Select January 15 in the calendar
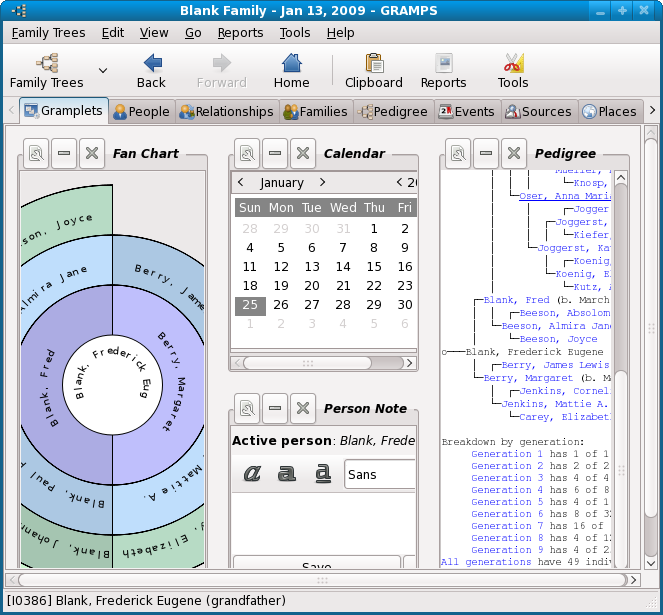This screenshot has height=615, width=663. (x=374, y=267)
